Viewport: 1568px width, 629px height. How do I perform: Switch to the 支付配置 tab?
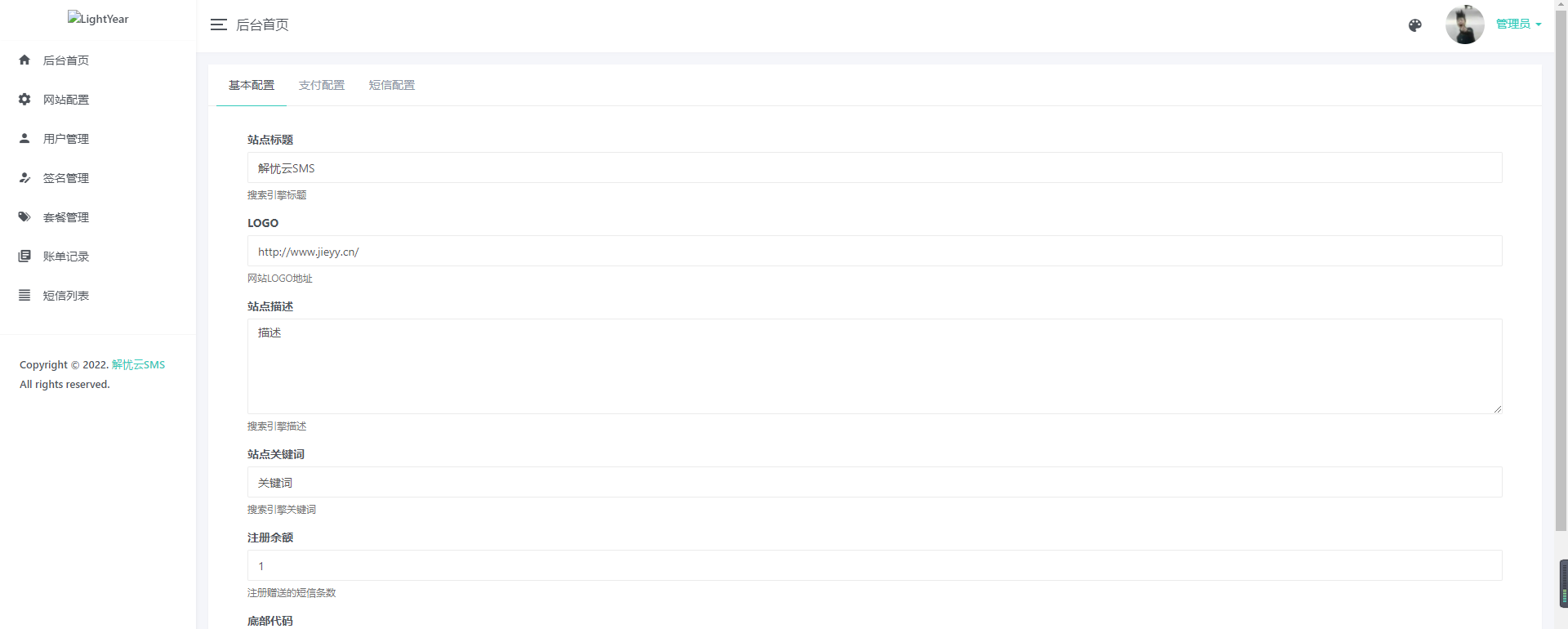322,85
